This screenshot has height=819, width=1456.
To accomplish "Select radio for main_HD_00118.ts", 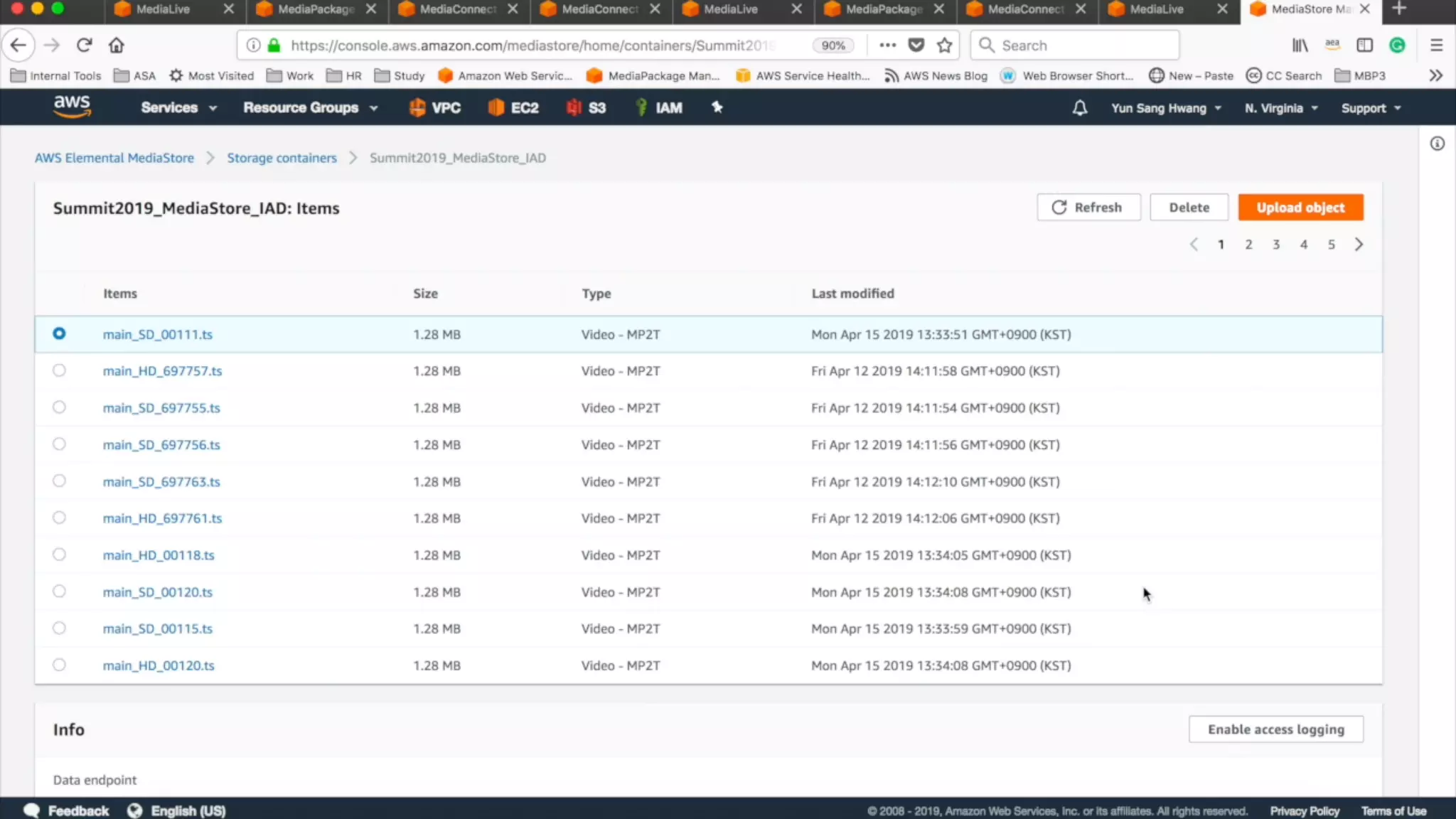I will 59,555.
